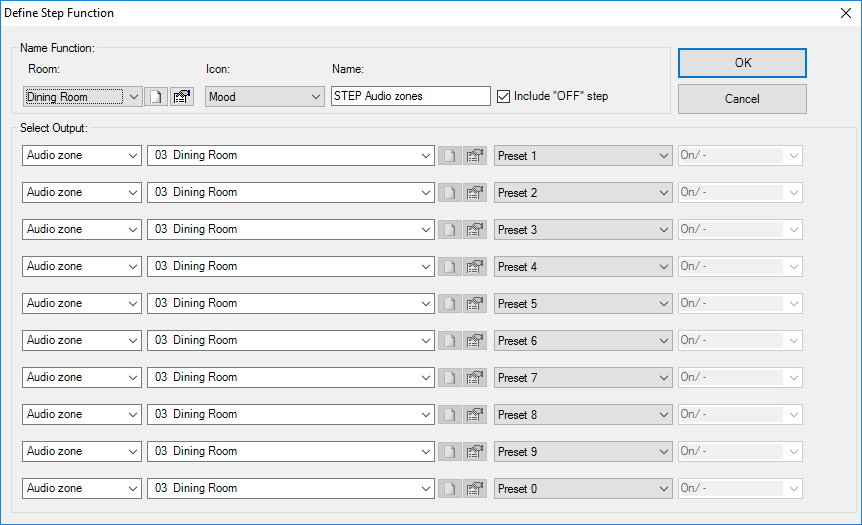Toggle the Include "OFF" step checkbox

point(504,96)
